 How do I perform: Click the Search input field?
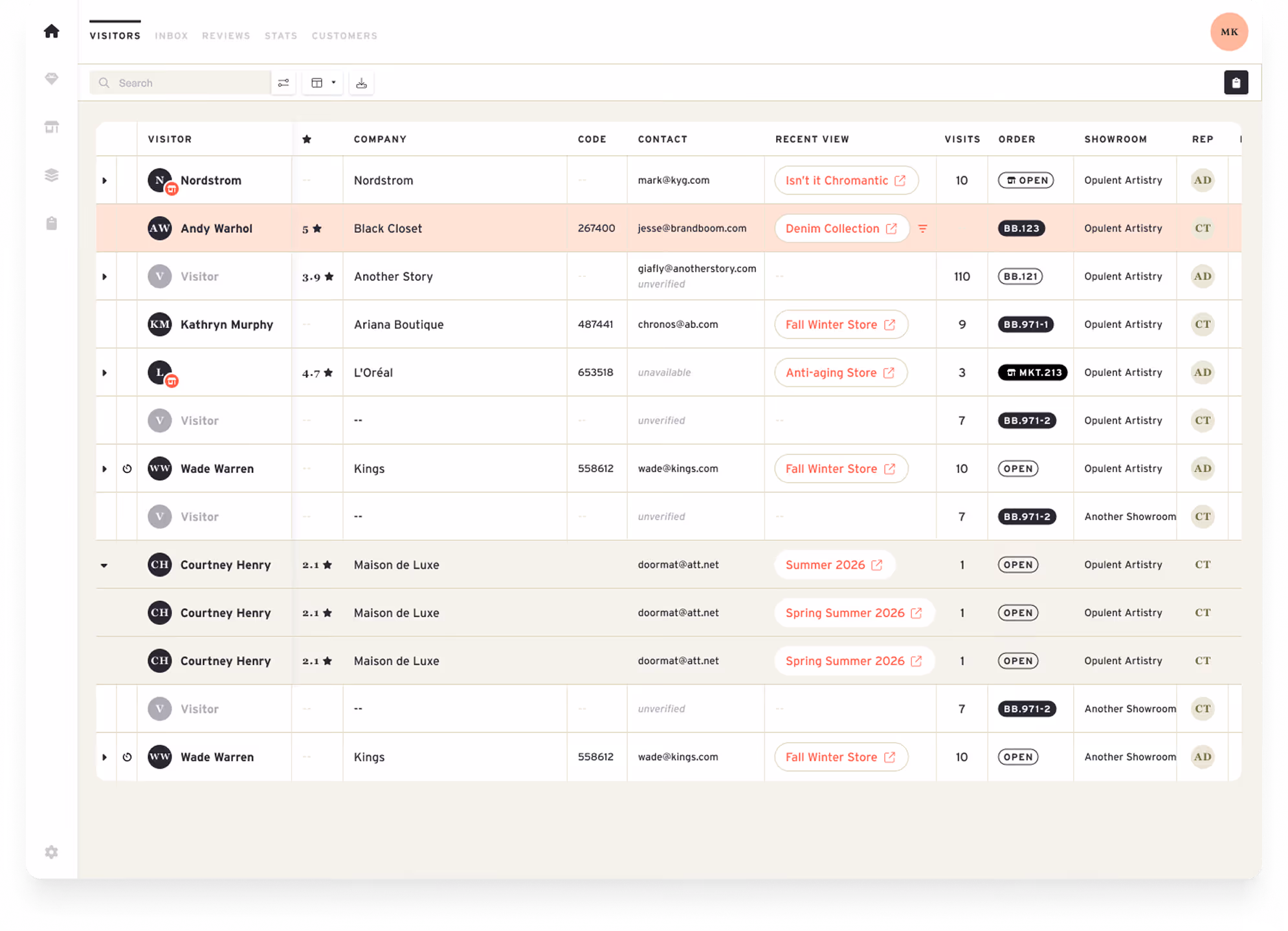[x=188, y=83]
